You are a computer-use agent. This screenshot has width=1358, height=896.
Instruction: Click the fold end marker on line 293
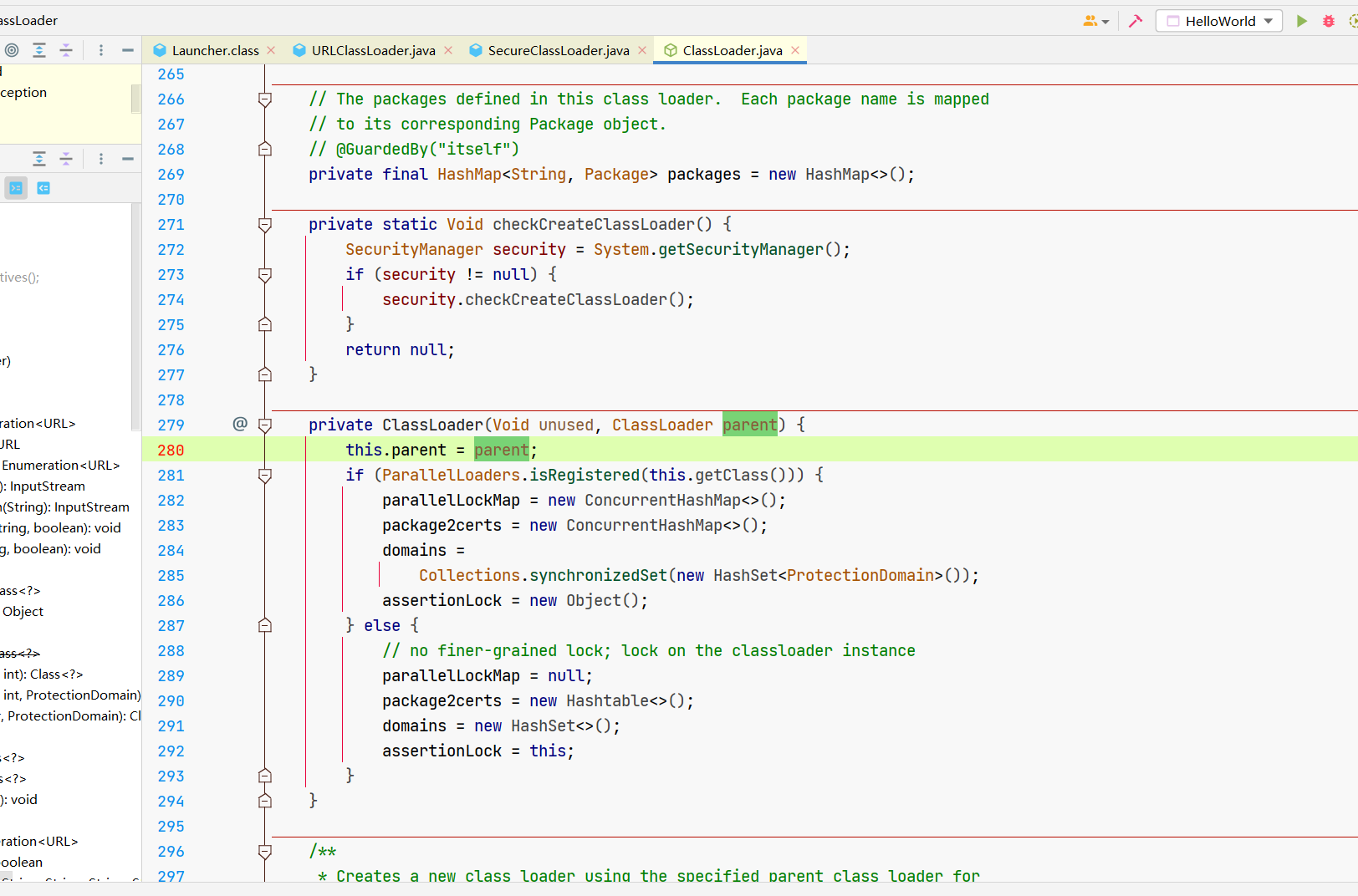pyautogui.click(x=265, y=776)
